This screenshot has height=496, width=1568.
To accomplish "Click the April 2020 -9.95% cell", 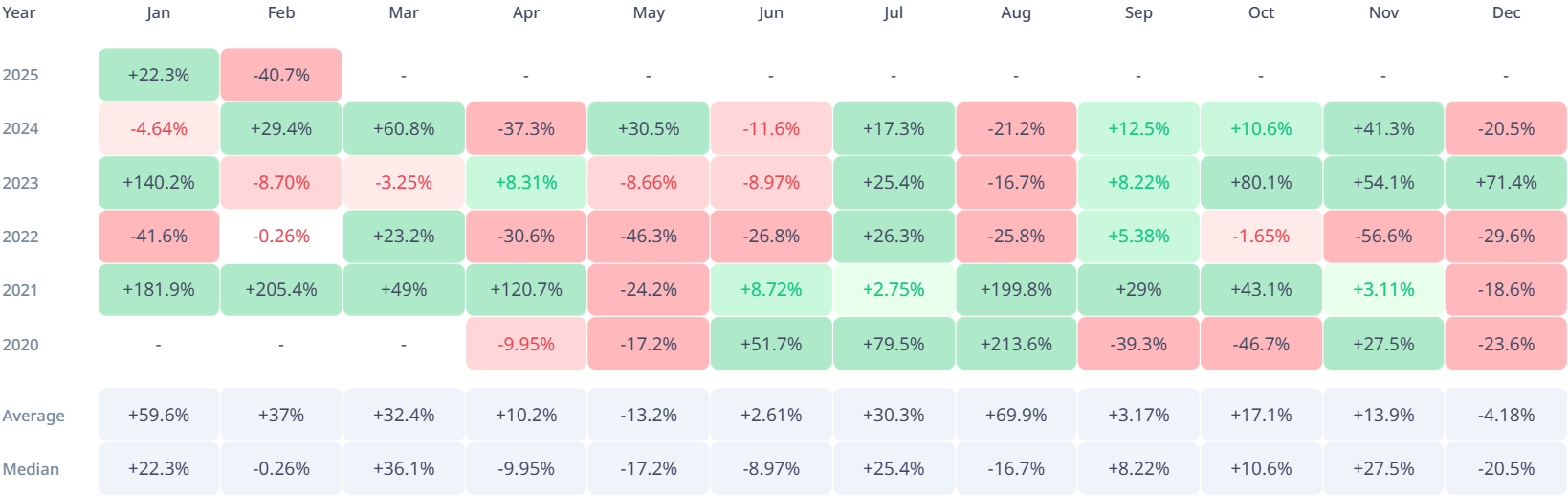I will [526, 344].
